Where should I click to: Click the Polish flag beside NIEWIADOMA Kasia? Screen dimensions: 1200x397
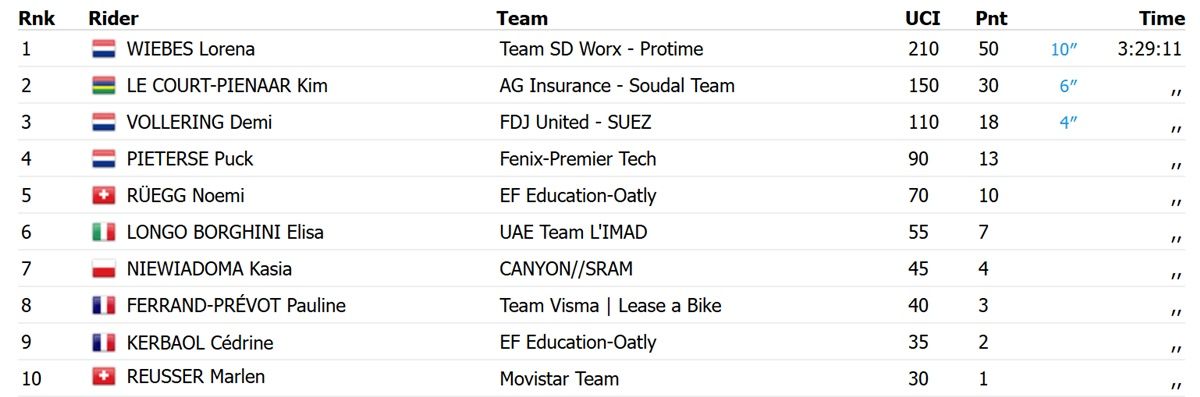[104, 269]
